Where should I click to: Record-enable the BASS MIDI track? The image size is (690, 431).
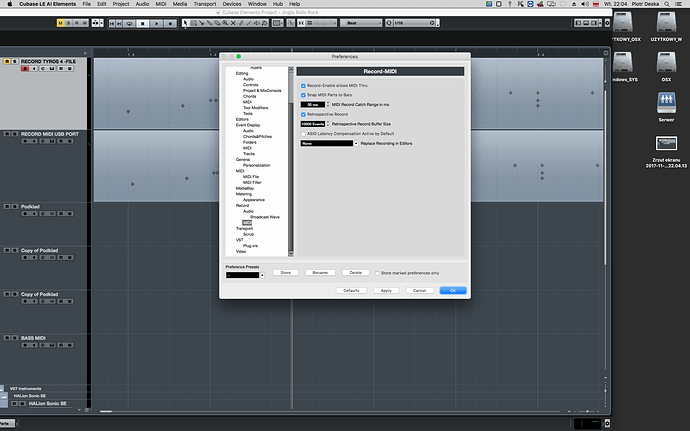25,345
